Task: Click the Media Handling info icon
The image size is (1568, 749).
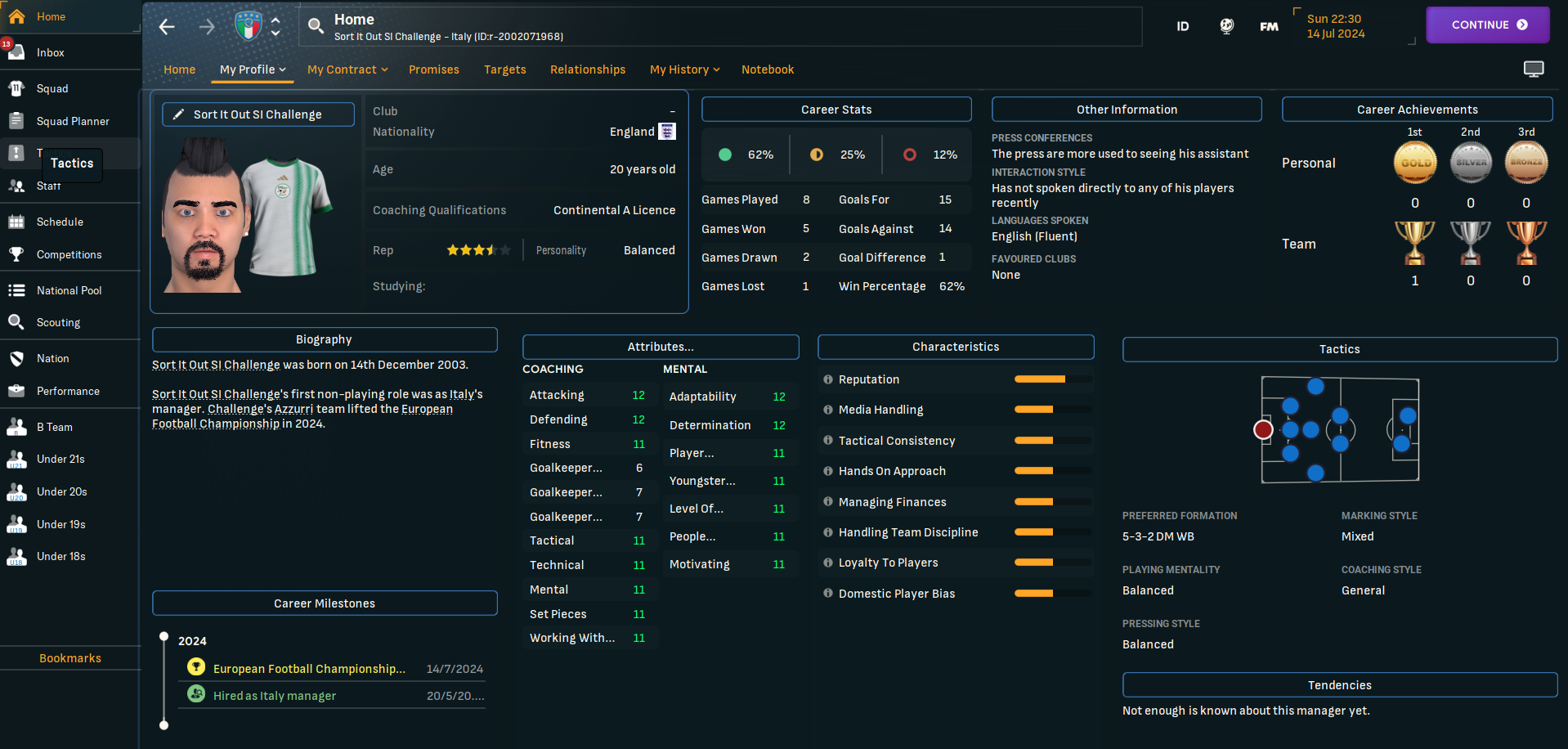Action: tap(828, 410)
